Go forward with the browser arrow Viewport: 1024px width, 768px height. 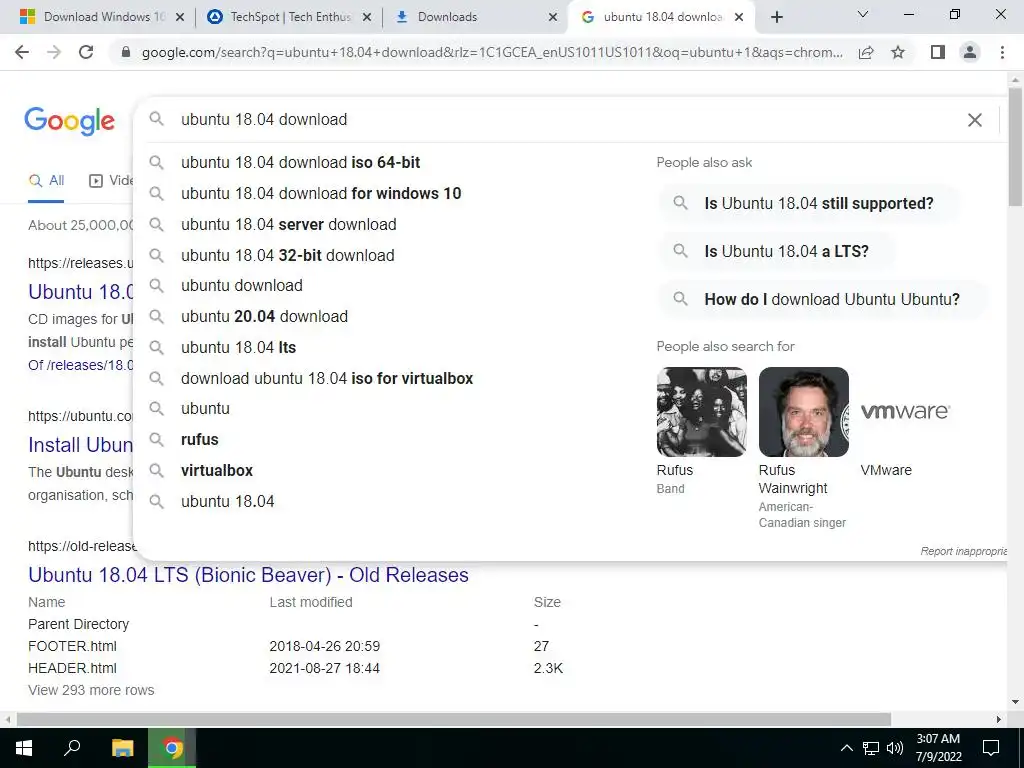(54, 52)
